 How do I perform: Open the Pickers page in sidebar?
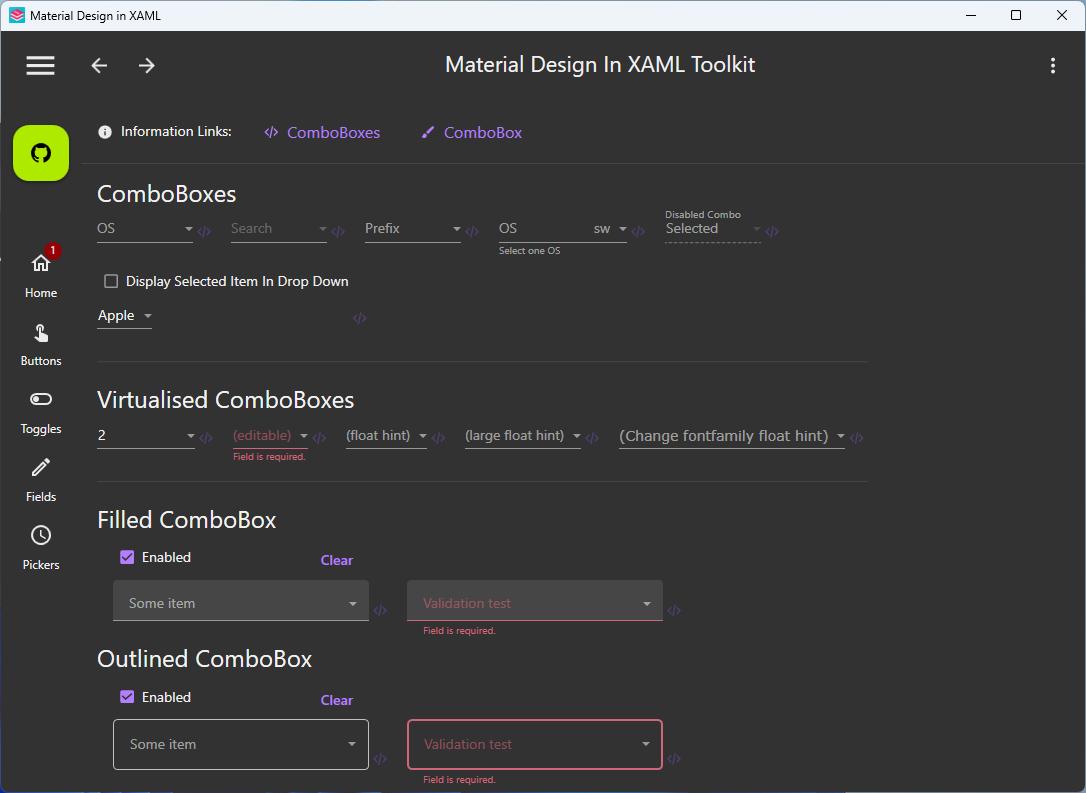point(41,548)
